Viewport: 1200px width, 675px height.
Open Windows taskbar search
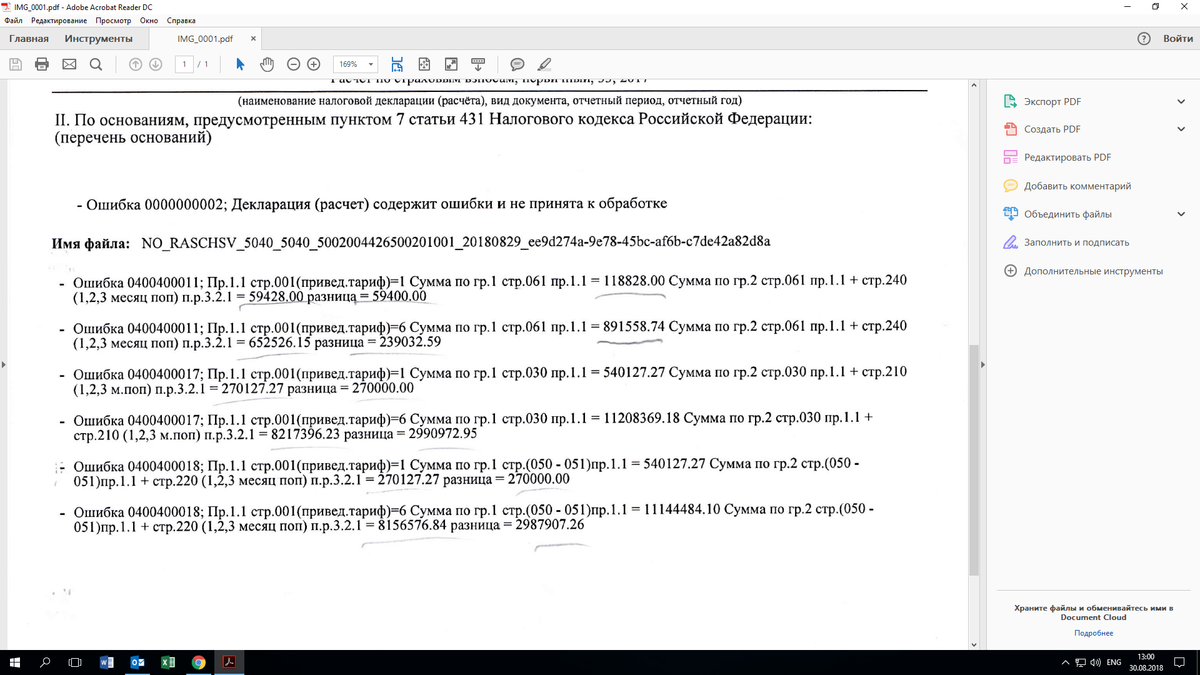tap(45, 662)
